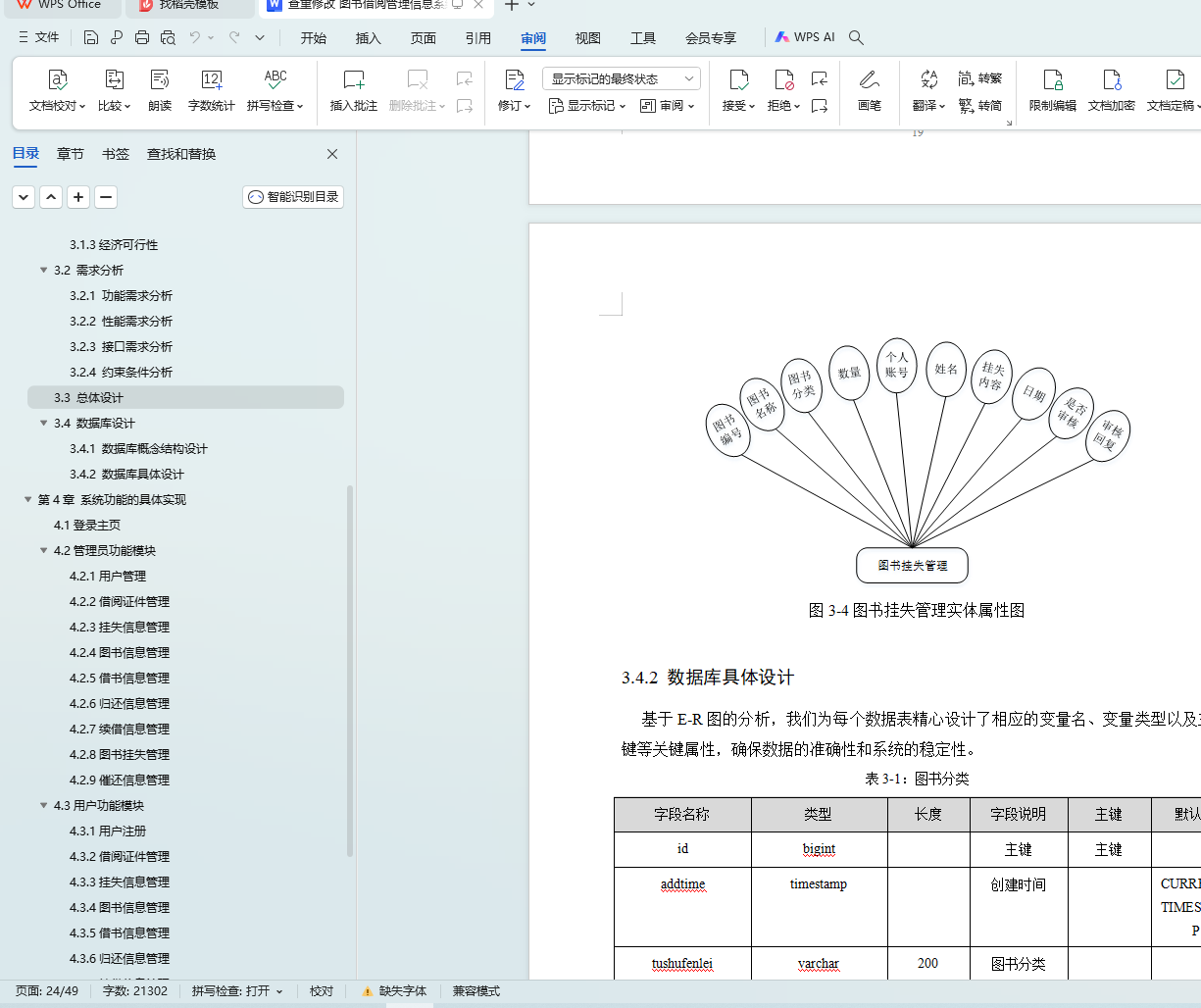Go to outline item 3.3 总体设计

click(x=186, y=397)
